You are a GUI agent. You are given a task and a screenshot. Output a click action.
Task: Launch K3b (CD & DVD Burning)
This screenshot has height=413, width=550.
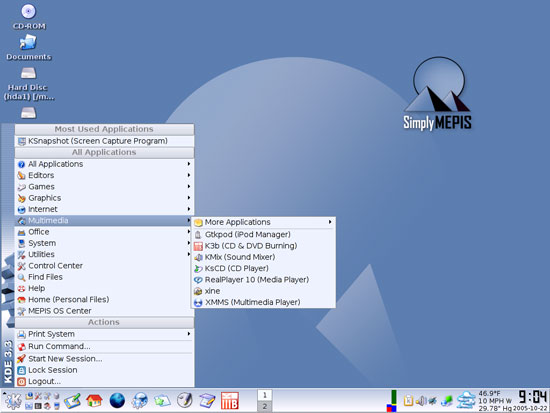[263, 246]
